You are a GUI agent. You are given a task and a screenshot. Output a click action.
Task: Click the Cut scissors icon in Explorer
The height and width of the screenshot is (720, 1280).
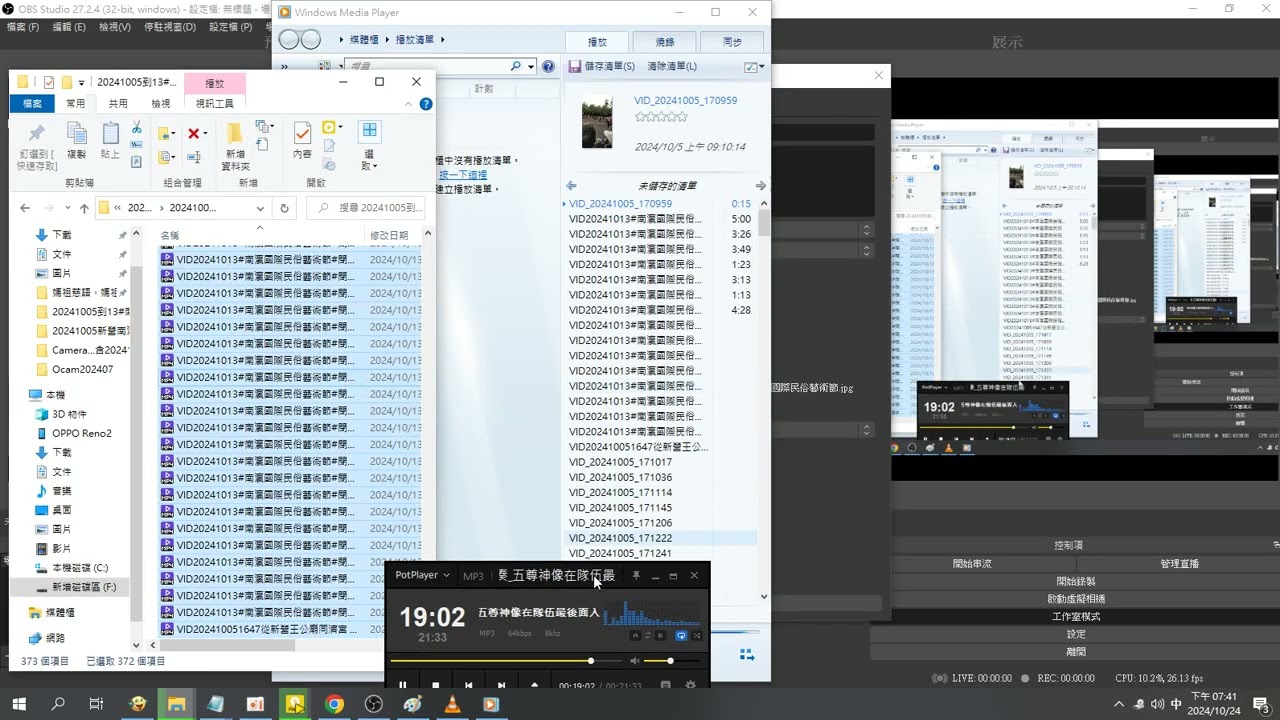tap(137, 128)
